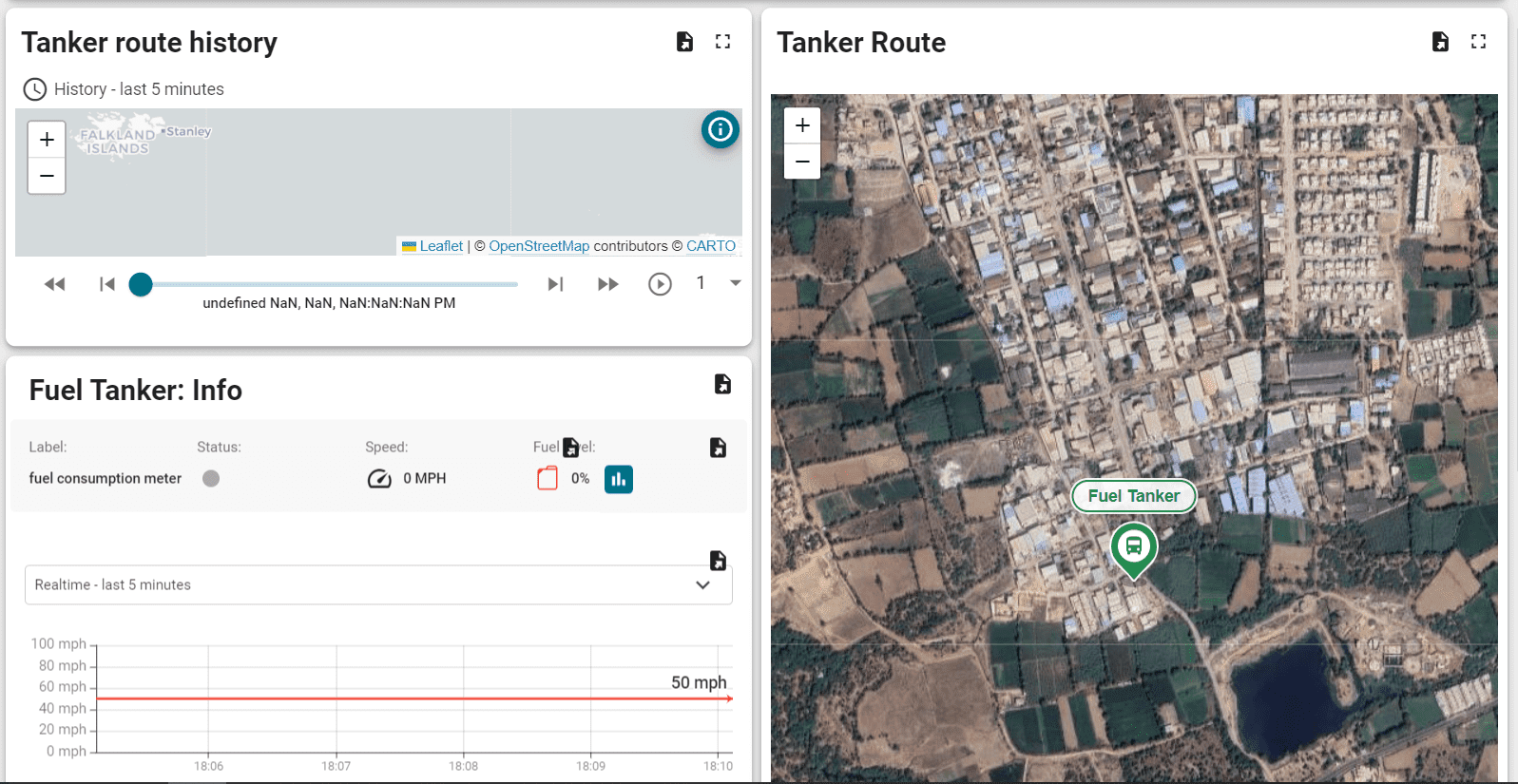Jump to start of route history

107,284
